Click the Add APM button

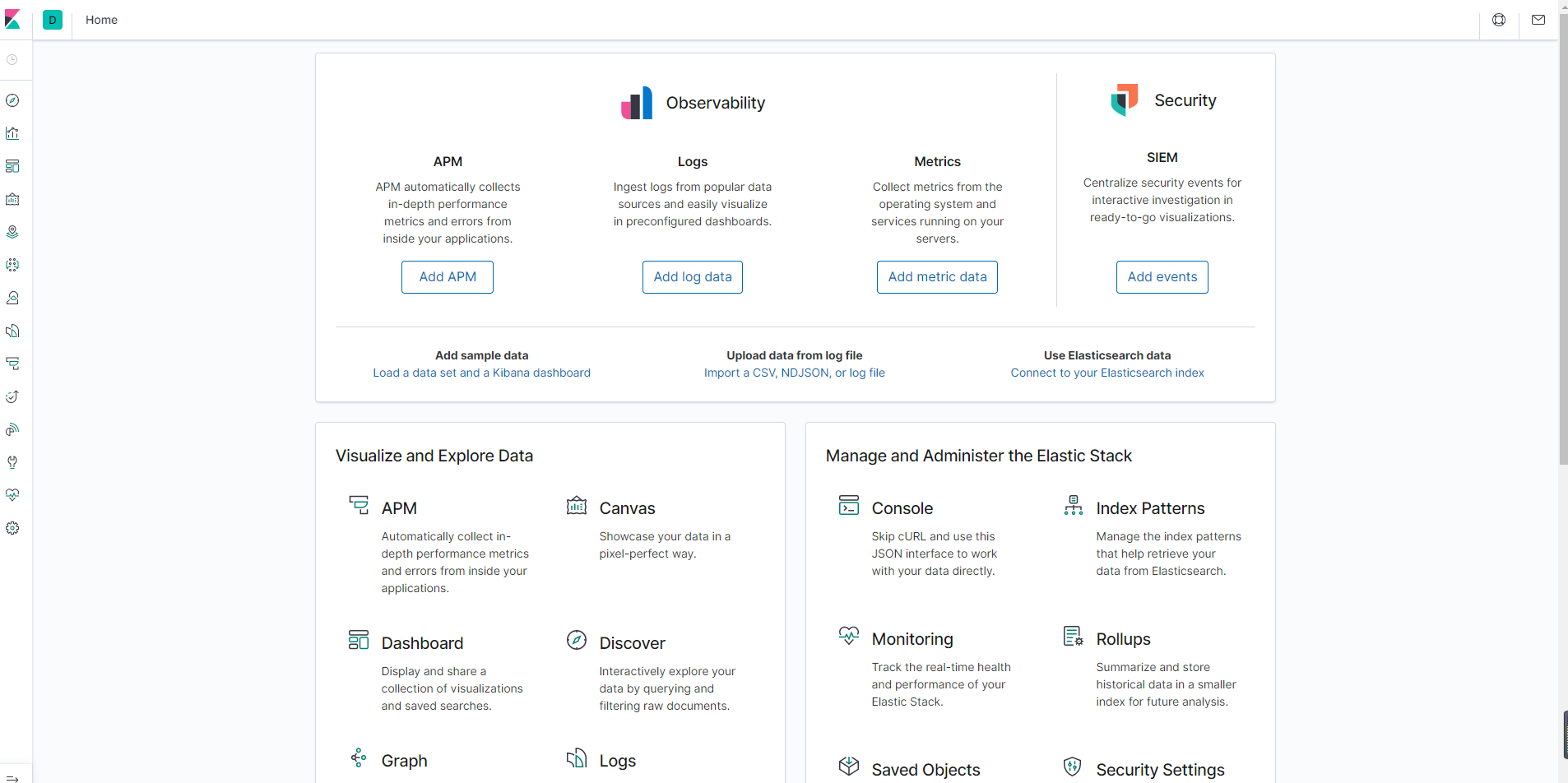(448, 277)
